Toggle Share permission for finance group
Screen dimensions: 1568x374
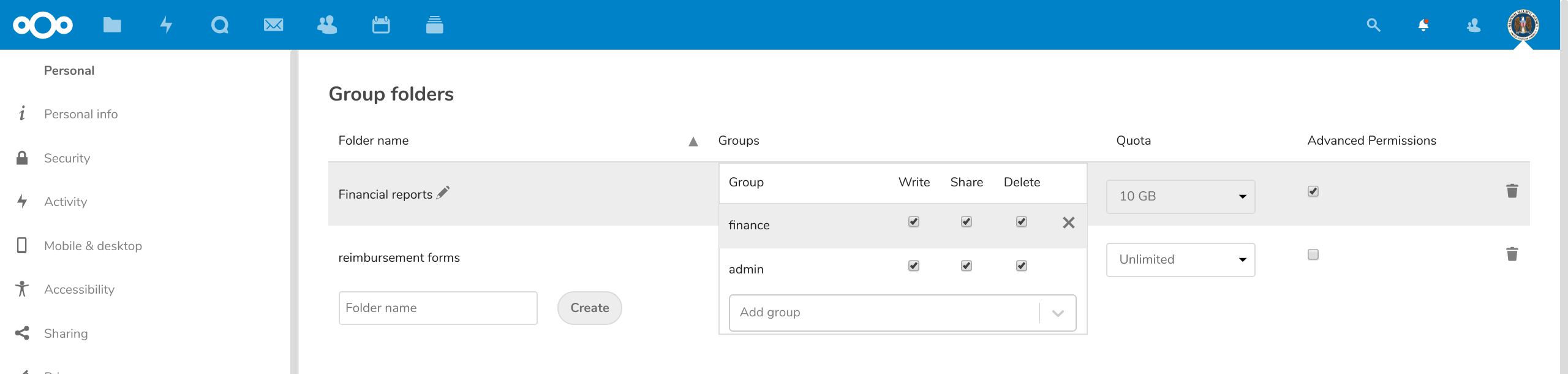pos(967,221)
